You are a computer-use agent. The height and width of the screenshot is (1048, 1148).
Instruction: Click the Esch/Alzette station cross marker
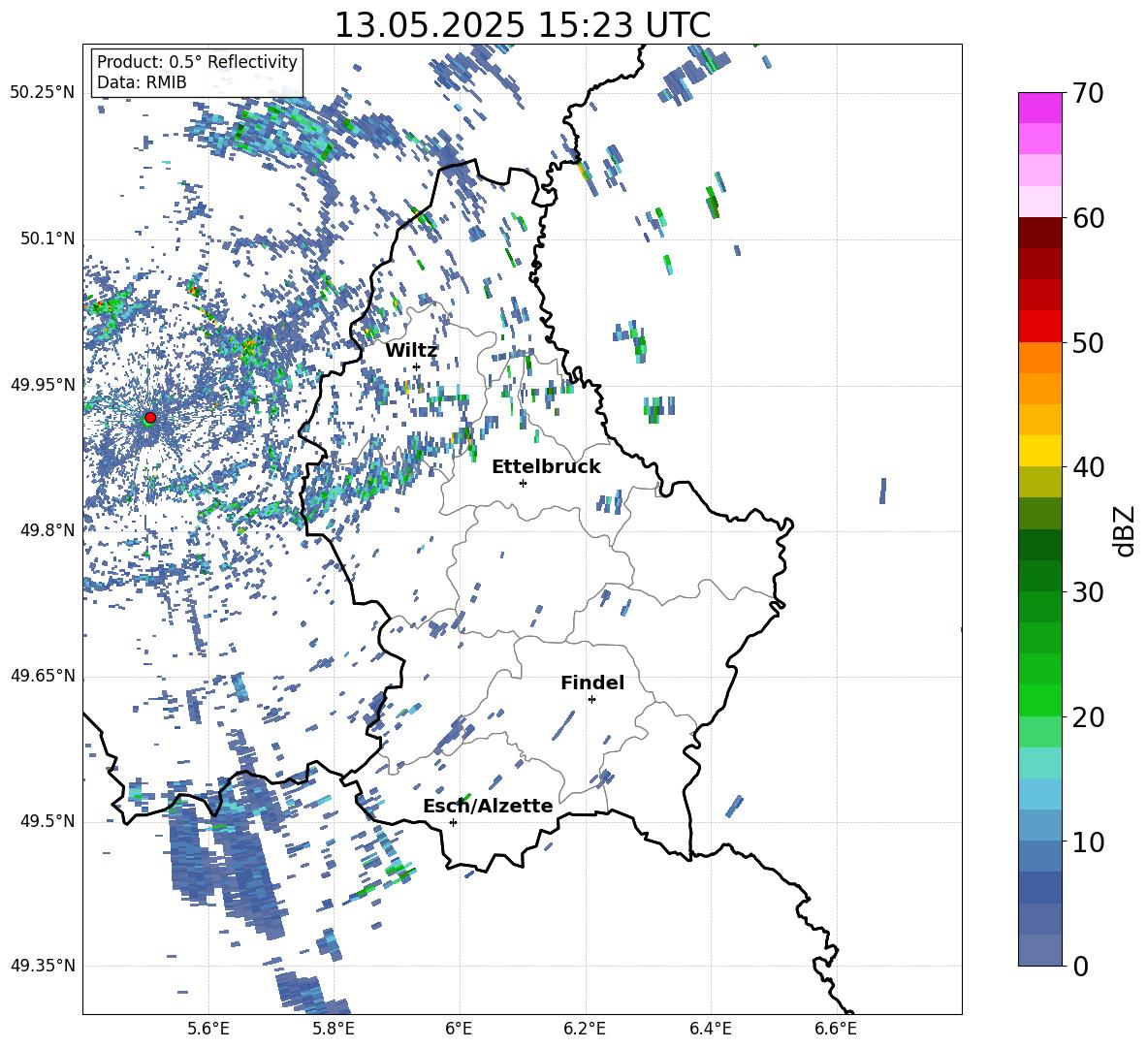point(453,822)
